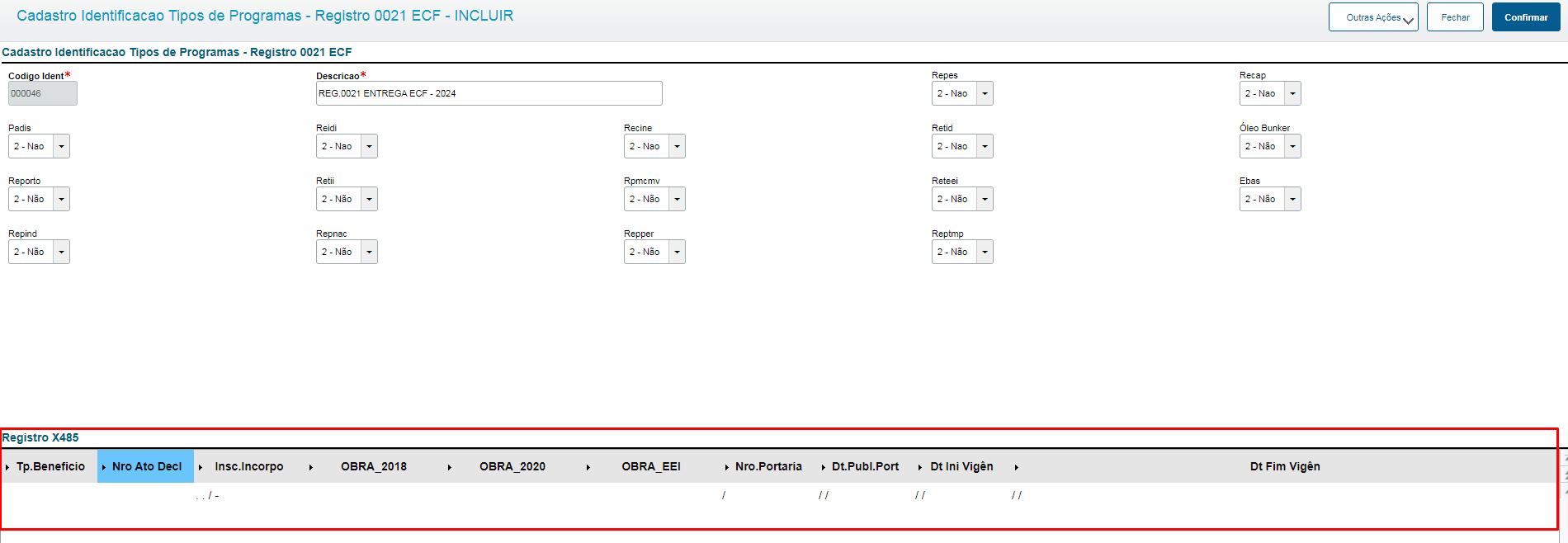The height and width of the screenshot is (543, 1568).
Task: Open the Recap dropdown
Action: 1270,93
